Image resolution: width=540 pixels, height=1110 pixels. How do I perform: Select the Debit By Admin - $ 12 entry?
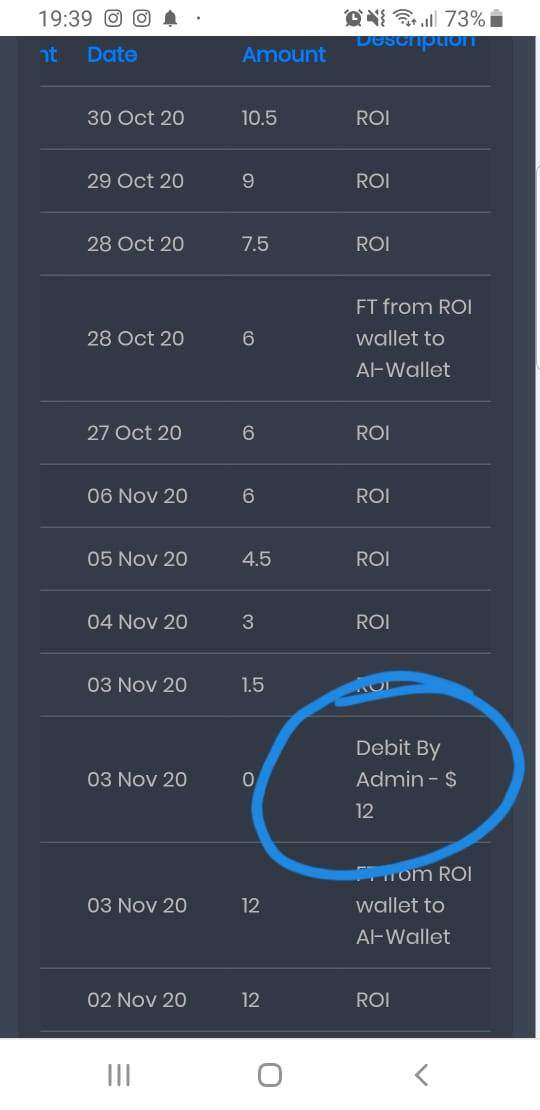click(x=406, y=779)
